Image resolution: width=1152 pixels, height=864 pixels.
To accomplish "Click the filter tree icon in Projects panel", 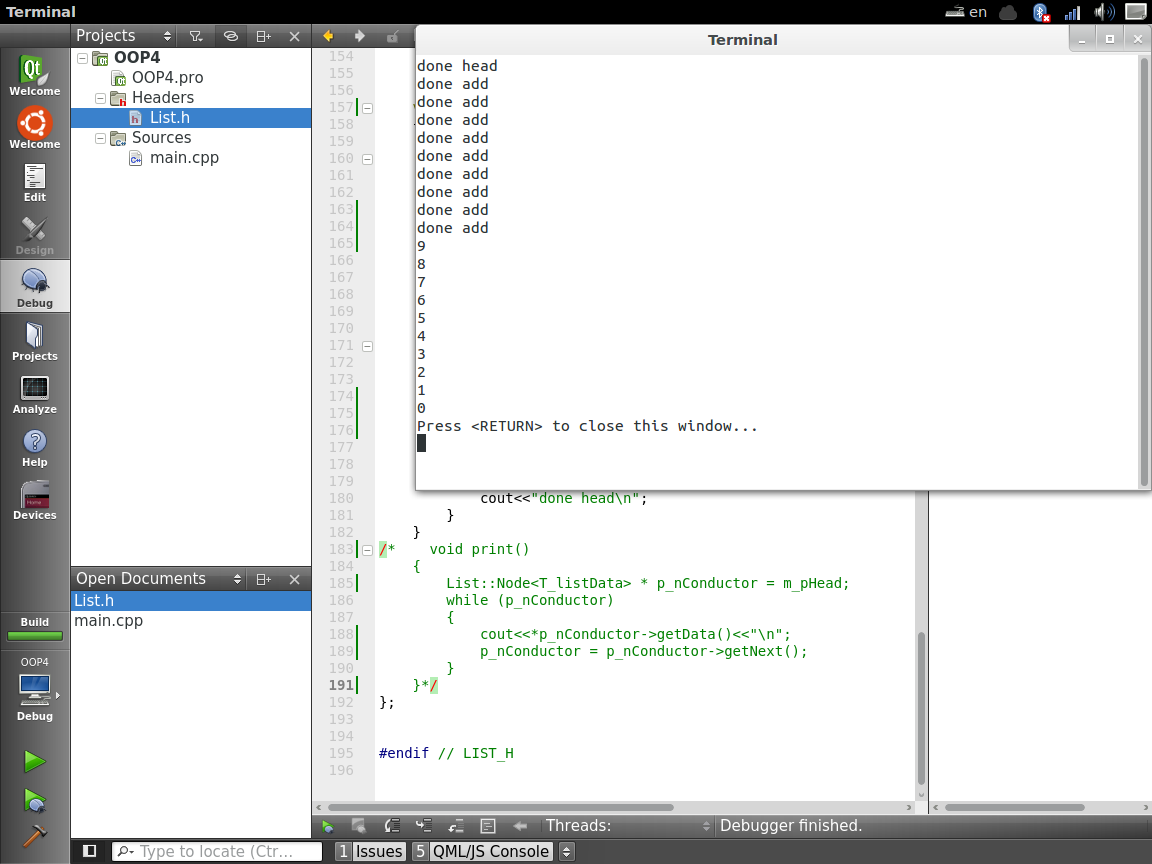I will pyautogui.click(x=197, y=36).
